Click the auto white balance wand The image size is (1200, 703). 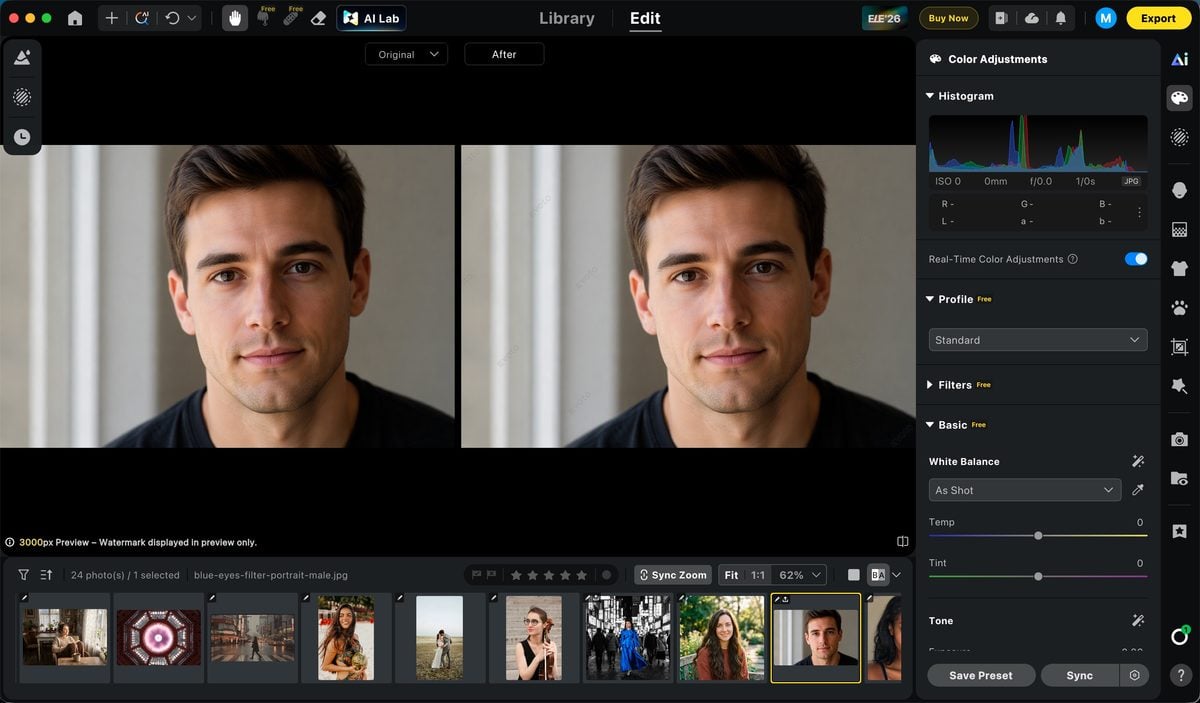click(x=1137, y=461)
